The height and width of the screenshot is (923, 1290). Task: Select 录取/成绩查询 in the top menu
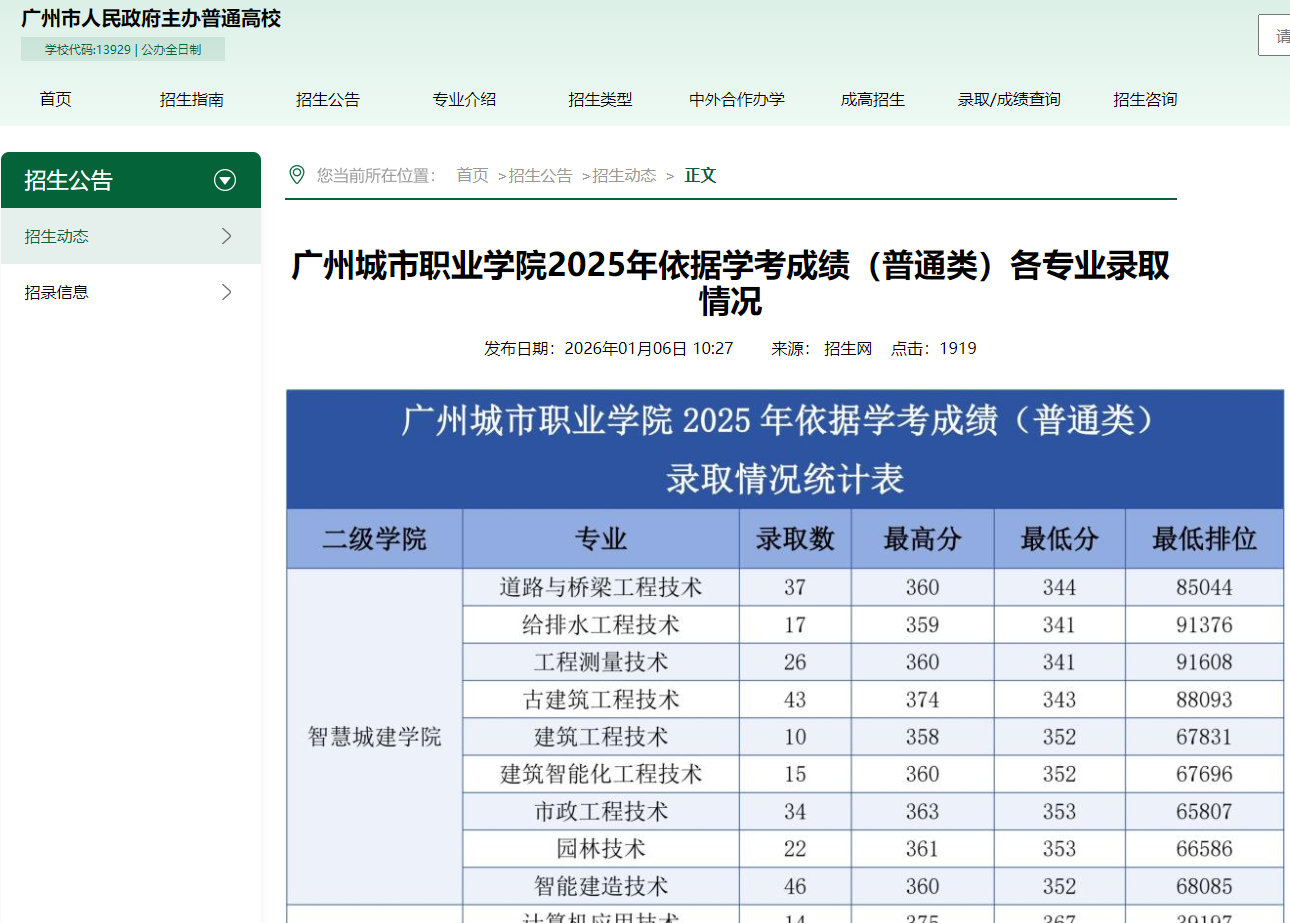click(x=1008, y=99)
